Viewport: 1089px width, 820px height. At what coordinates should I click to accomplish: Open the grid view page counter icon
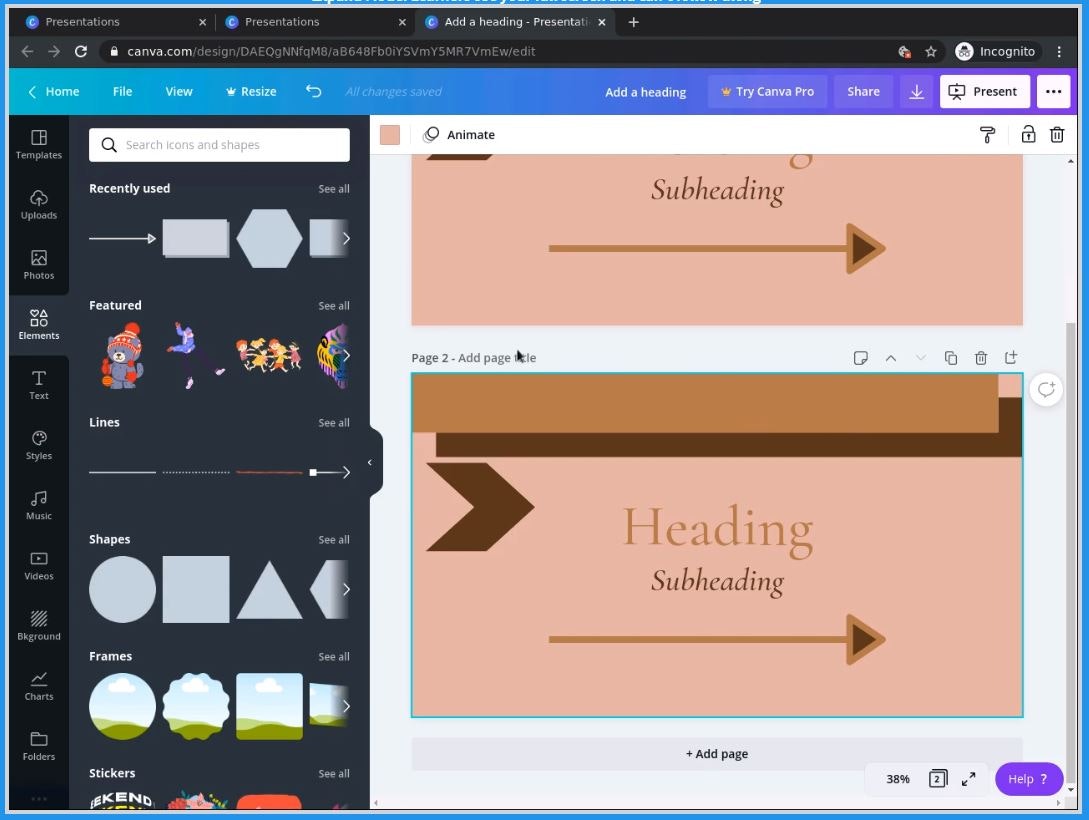(x=938, y=778)
